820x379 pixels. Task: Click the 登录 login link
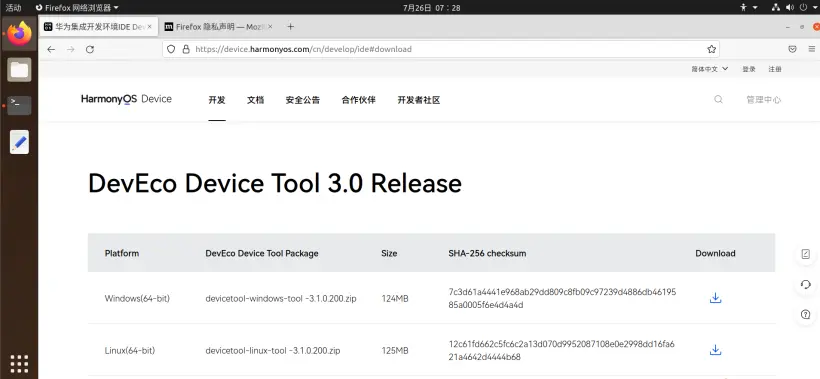(749, 69)
